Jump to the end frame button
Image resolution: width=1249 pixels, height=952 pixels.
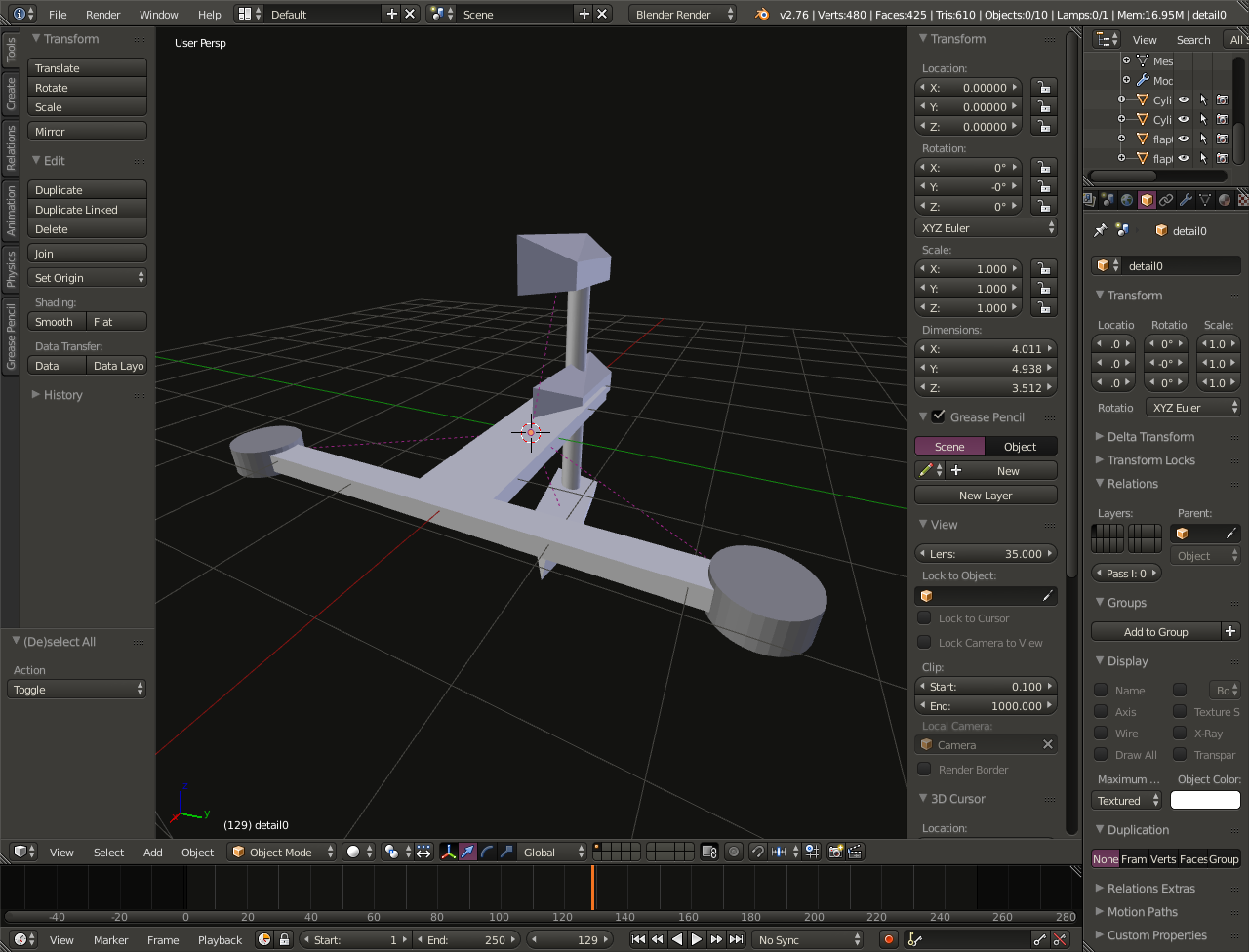(735, 939)
